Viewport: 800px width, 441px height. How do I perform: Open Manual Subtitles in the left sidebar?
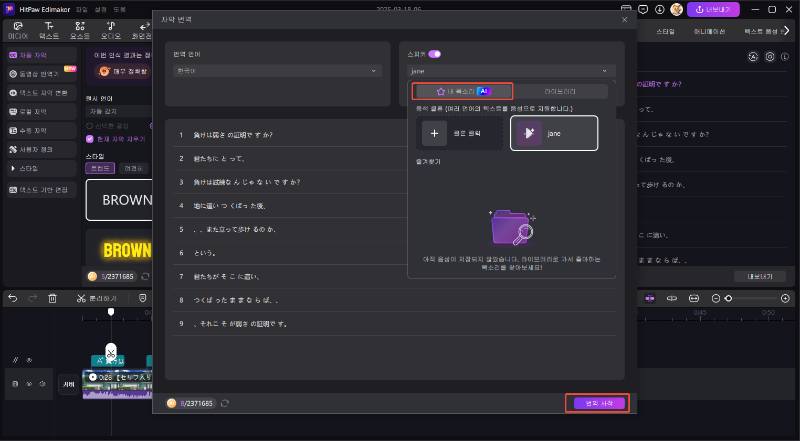pos(41,131)
